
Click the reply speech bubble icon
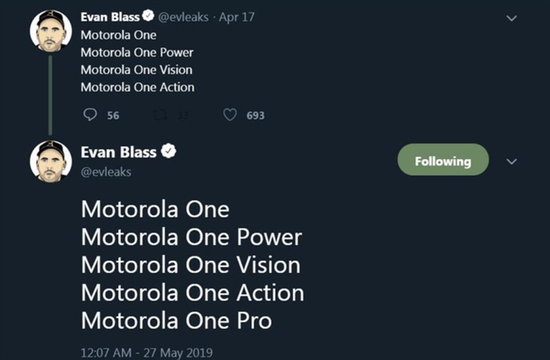point(90,115)
